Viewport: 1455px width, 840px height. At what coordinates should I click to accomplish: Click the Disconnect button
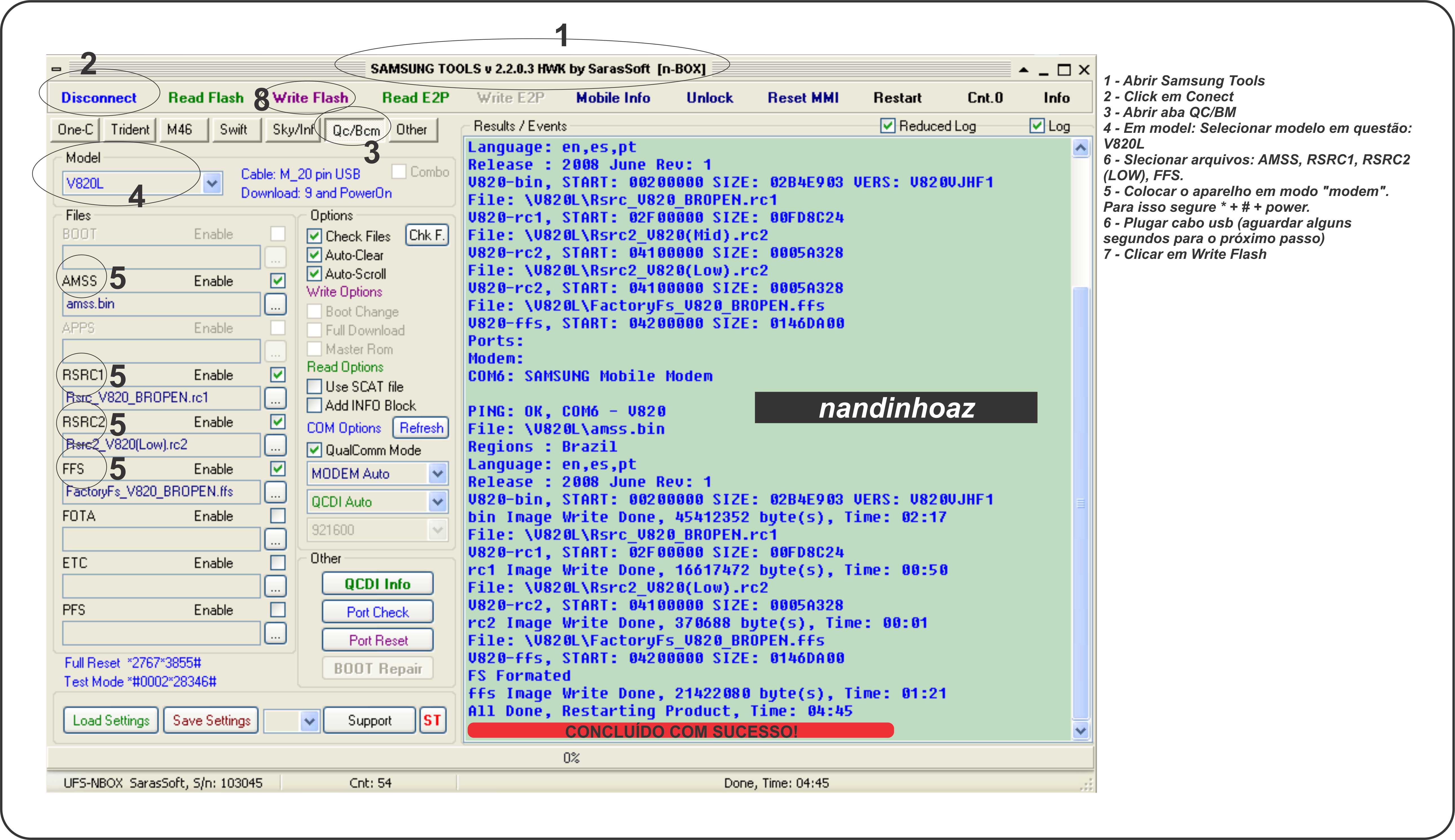point(99,98)
